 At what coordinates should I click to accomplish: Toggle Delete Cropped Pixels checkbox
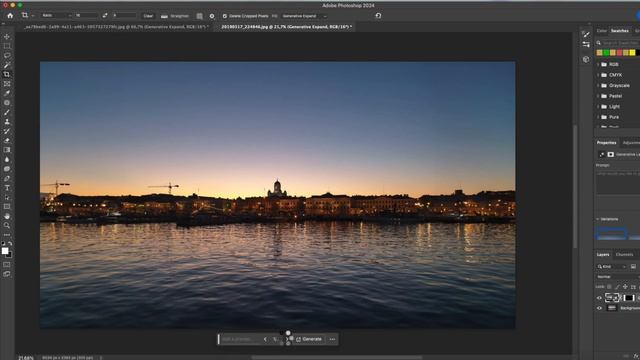[224, 16]
